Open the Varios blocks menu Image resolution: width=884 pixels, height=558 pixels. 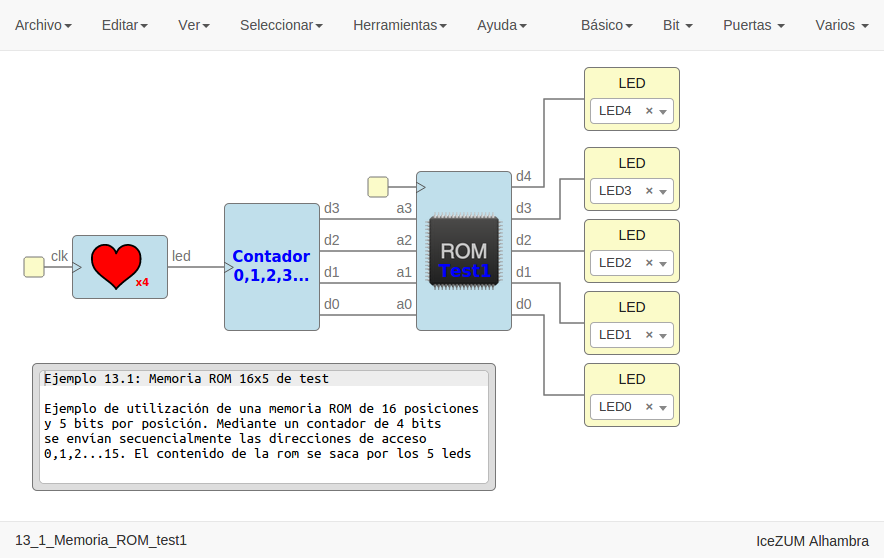[x=841, y=25]
